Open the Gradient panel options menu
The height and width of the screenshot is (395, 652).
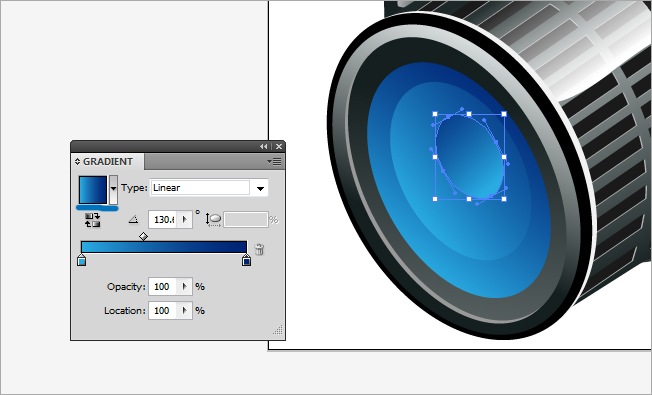coord(274,161)
